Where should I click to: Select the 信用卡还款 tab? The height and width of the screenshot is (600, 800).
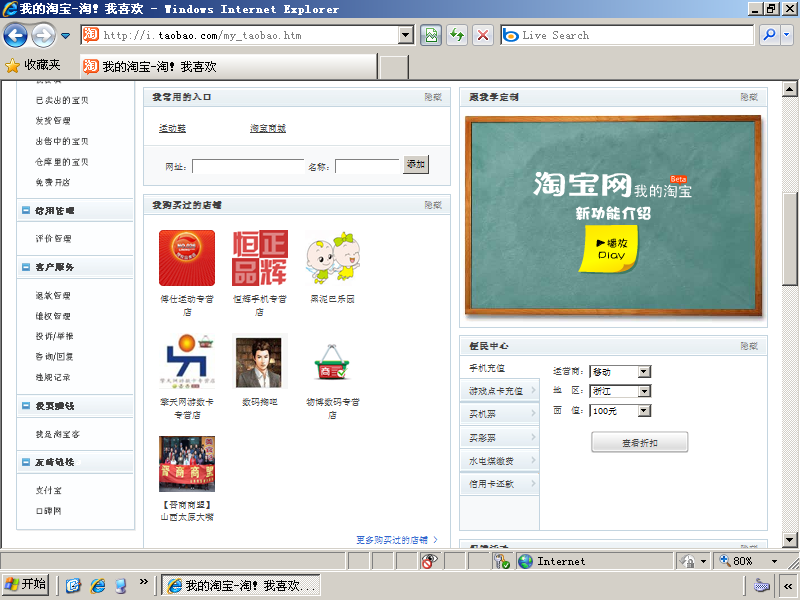tap(499, 484)
